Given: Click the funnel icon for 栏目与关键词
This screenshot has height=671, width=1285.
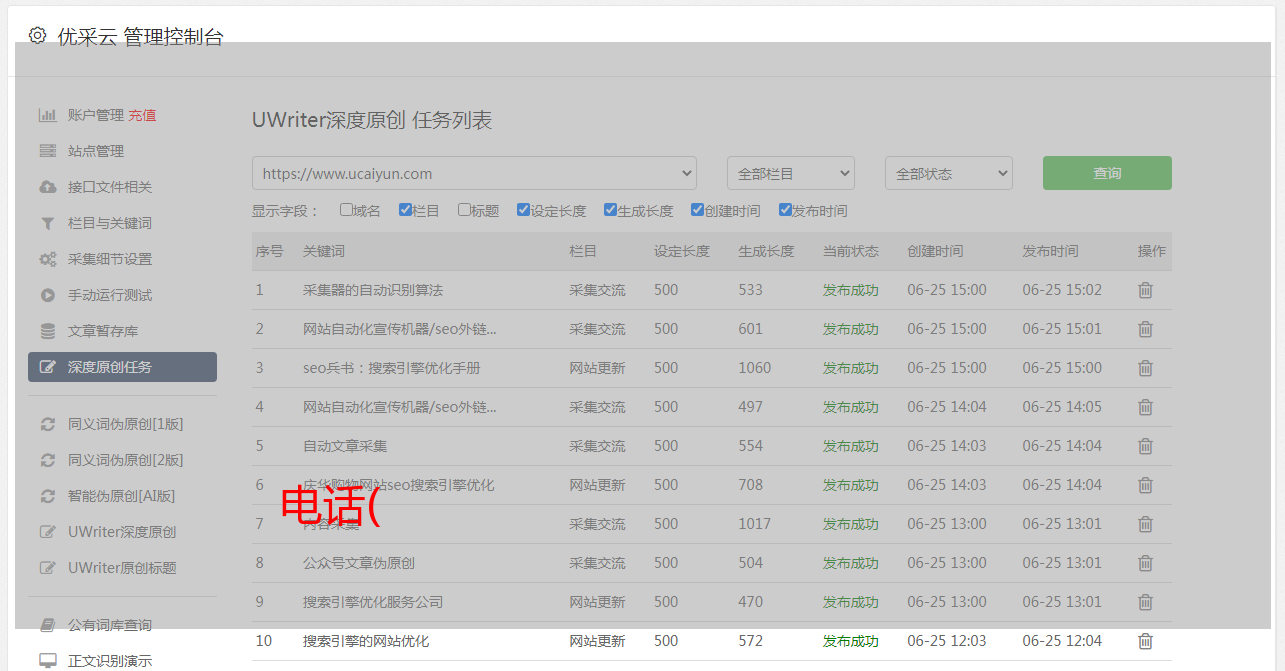Looking at the screenshot, I should coord(47,223).
